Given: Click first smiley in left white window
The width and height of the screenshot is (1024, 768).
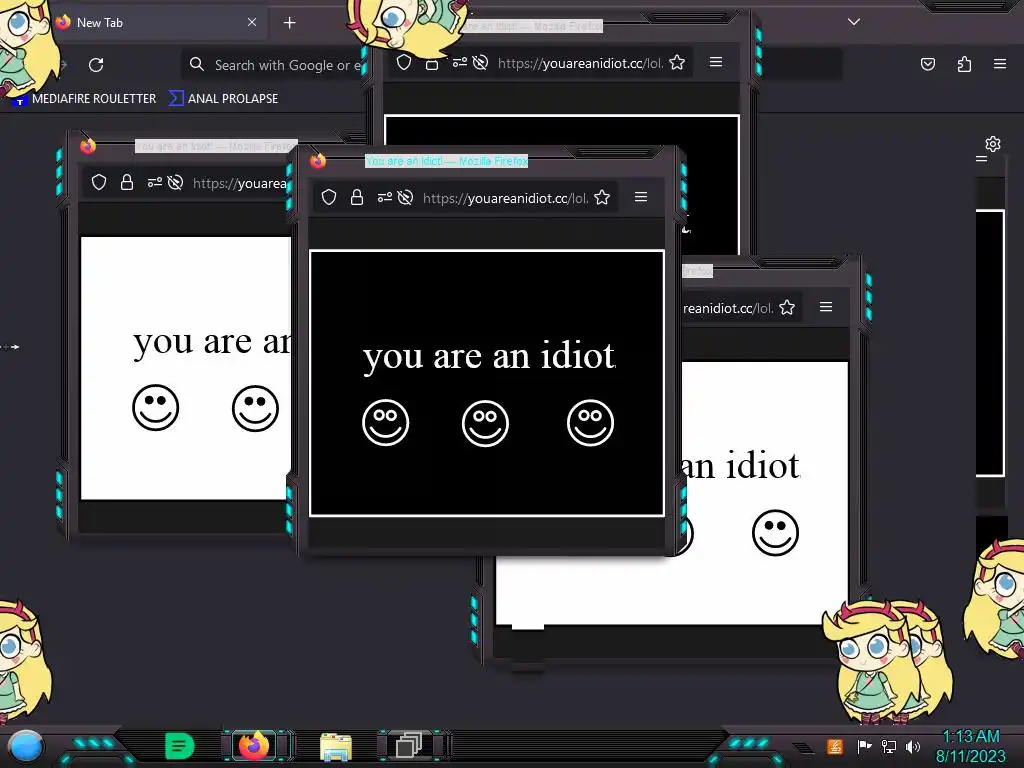Looking at the screenshot, I should click(x=155, y=408).
